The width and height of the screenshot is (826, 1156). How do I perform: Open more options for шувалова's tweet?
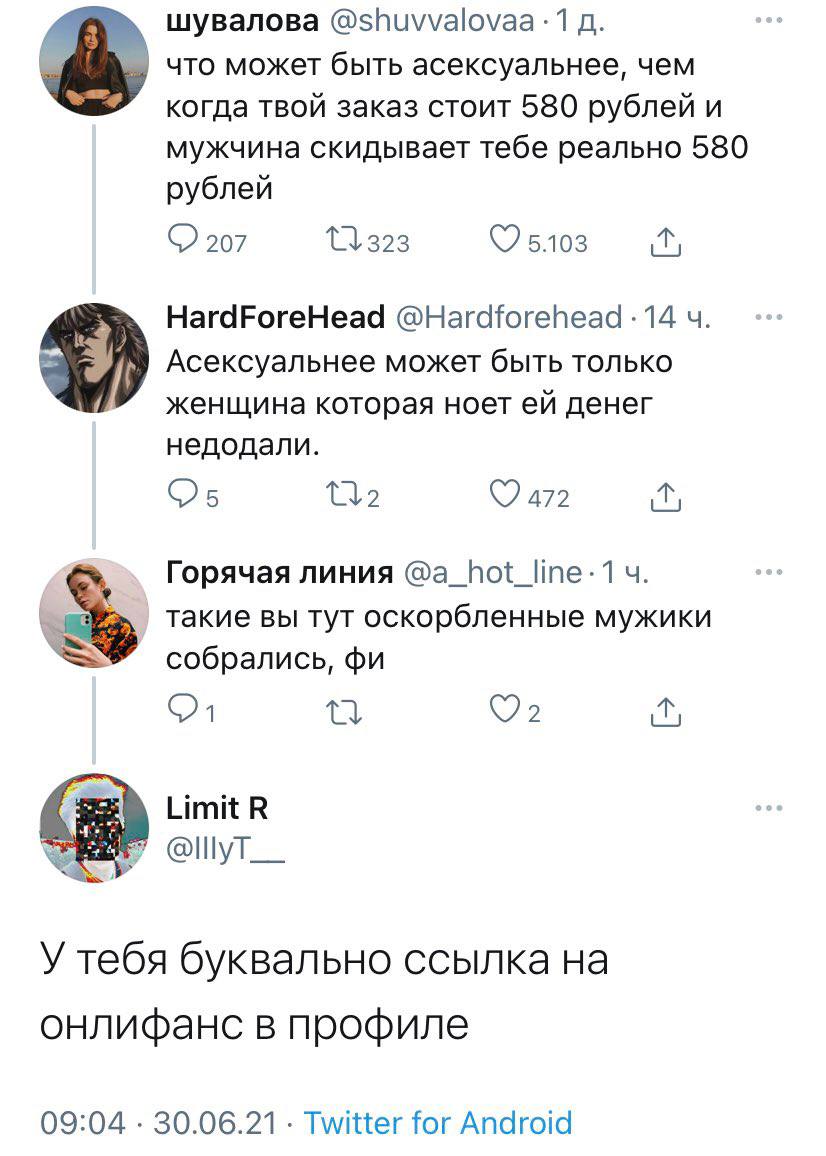point(768,21)
